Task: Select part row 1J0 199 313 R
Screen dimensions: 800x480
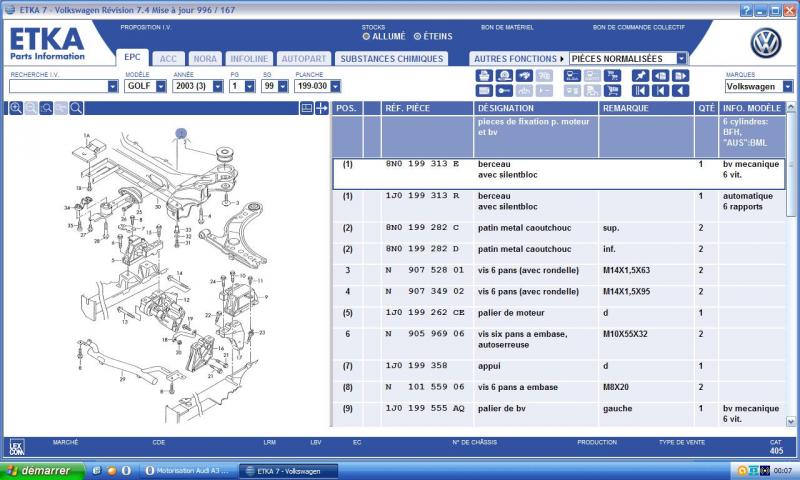Action: [559, 206]
